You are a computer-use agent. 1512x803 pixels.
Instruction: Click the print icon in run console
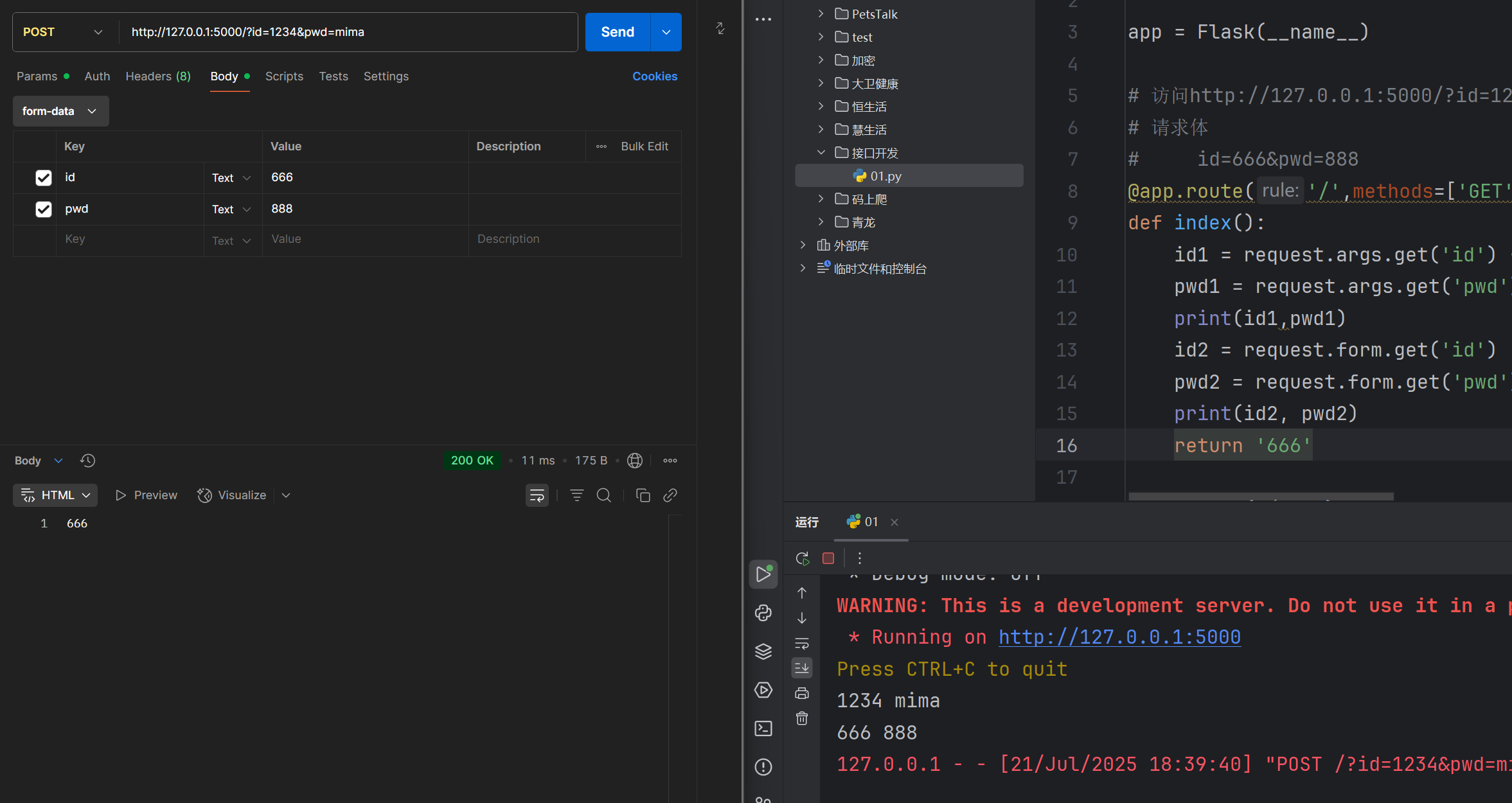(x=802, y=693)
